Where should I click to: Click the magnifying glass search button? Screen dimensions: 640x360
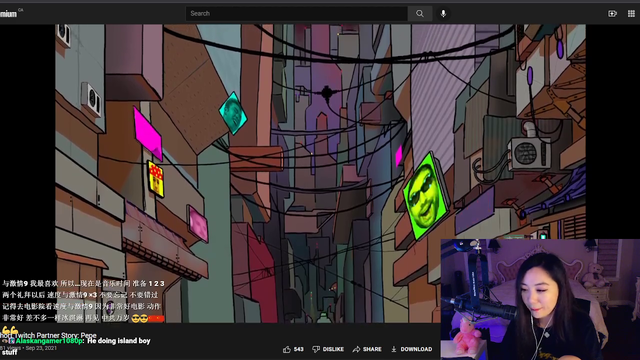[420, 13]
